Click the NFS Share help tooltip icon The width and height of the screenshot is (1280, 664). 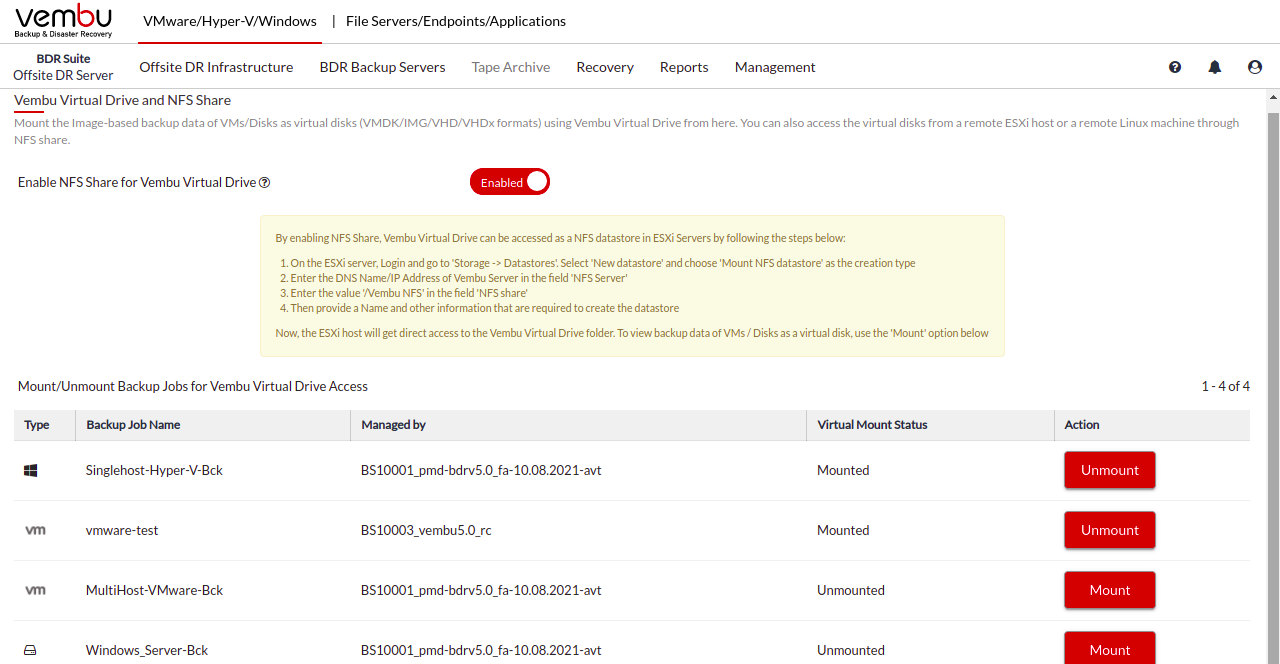[265, 183]
